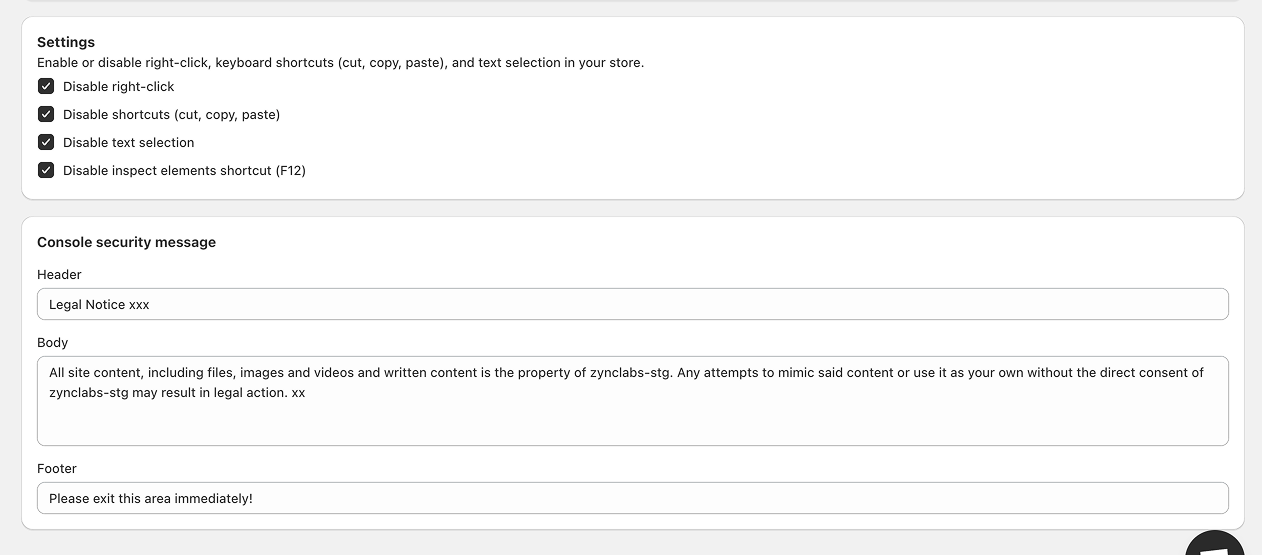Click the 'Disable text selection' label text
Screen dimensions: 1262x555
coord(128,143)
